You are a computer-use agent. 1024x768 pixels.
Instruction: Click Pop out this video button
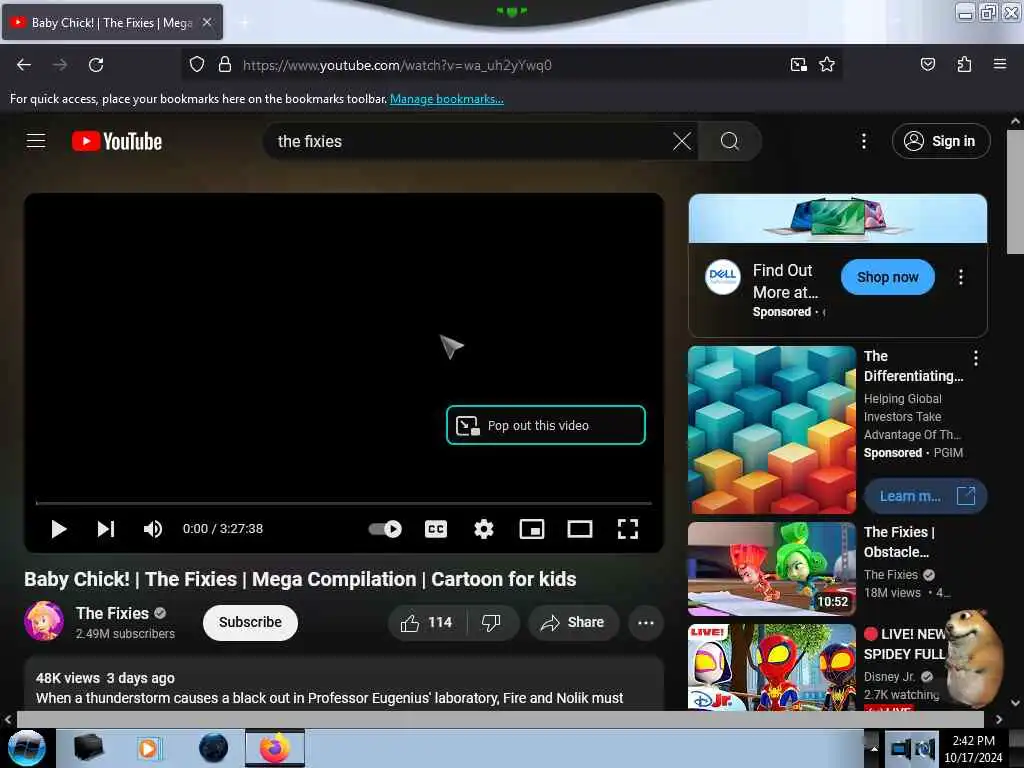click(x=546, y=425)
